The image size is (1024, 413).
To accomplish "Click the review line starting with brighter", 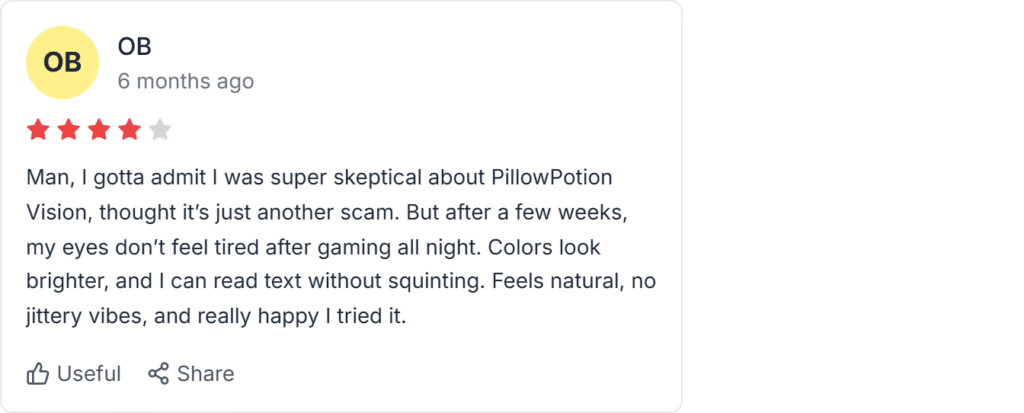I will [341, 282].
